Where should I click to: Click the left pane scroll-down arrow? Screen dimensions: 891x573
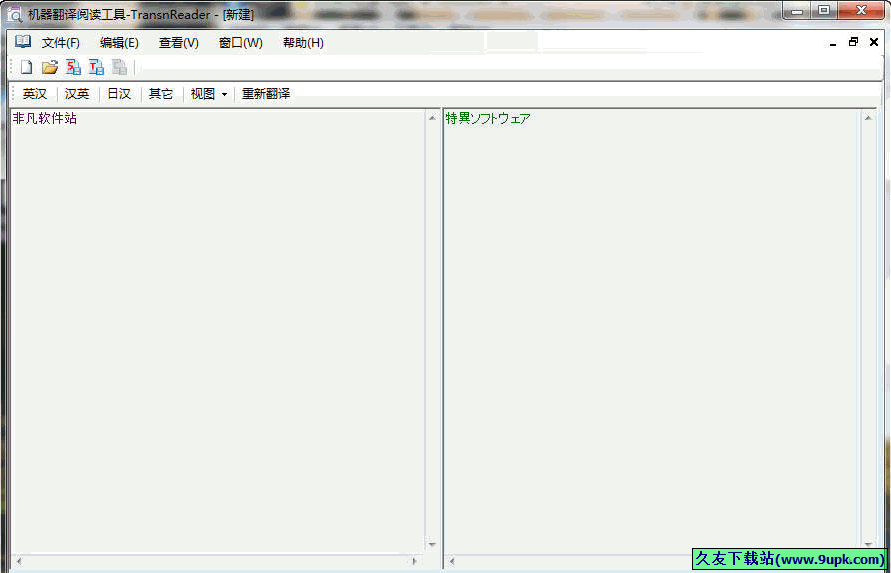[432, 544]
